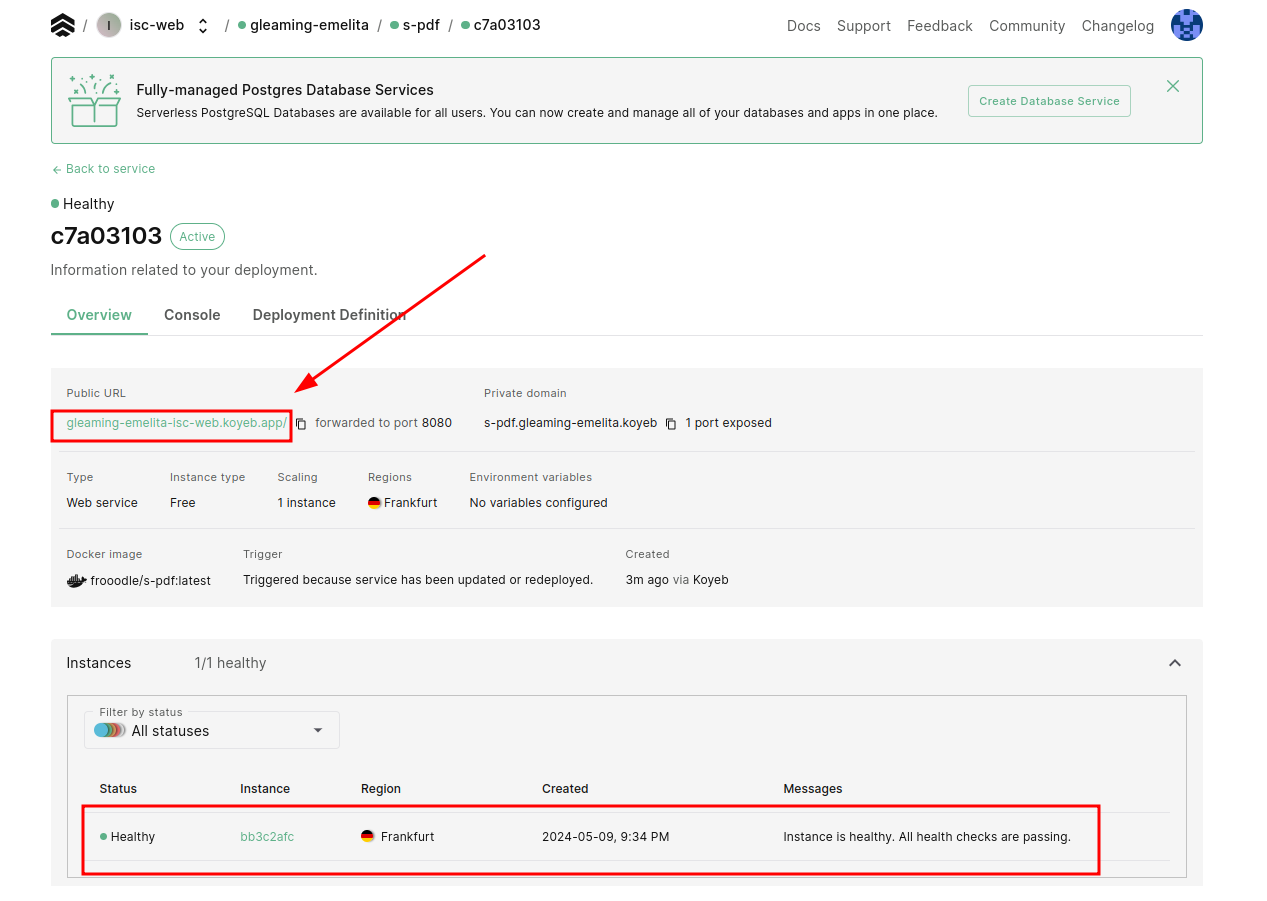Click the '1 port exposed' text
Screen dimensions: 1267x901
click(x=729, y=423)
